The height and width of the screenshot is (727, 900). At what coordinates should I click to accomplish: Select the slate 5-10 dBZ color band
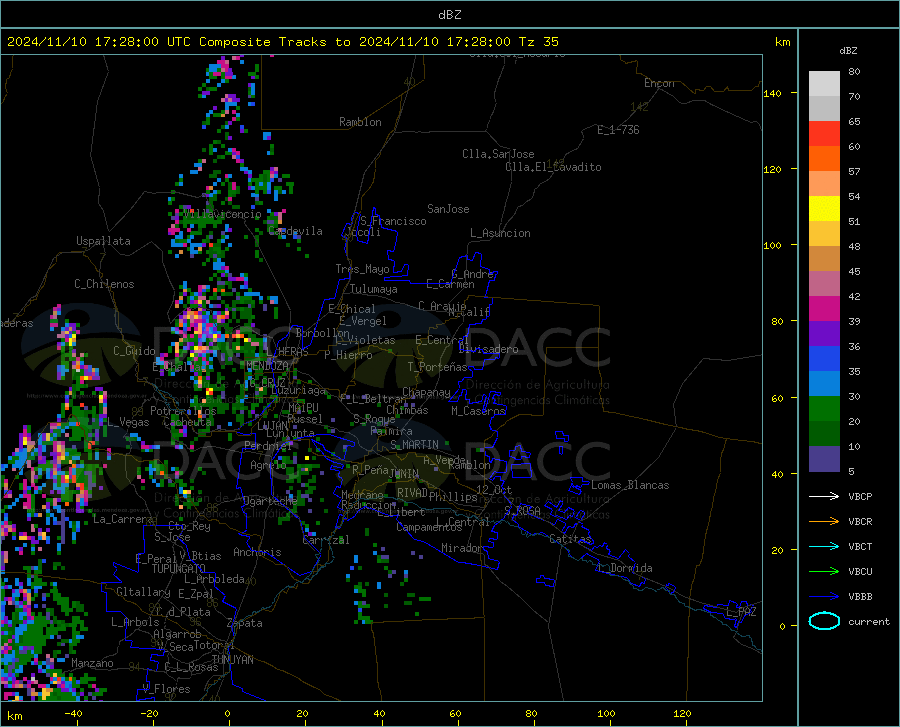click(824, 459)
